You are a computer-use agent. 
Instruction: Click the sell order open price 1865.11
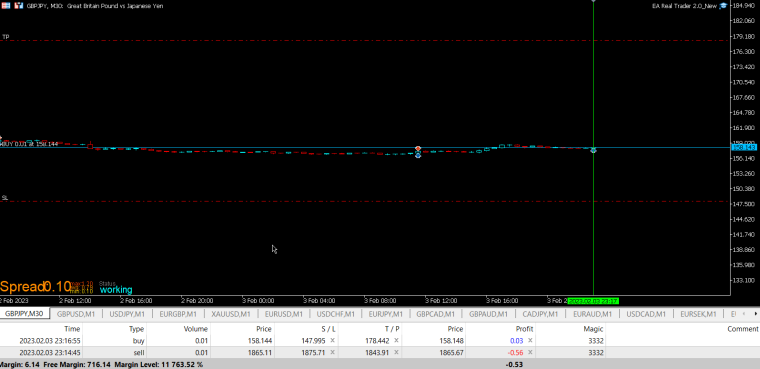[x=261, y=353]
